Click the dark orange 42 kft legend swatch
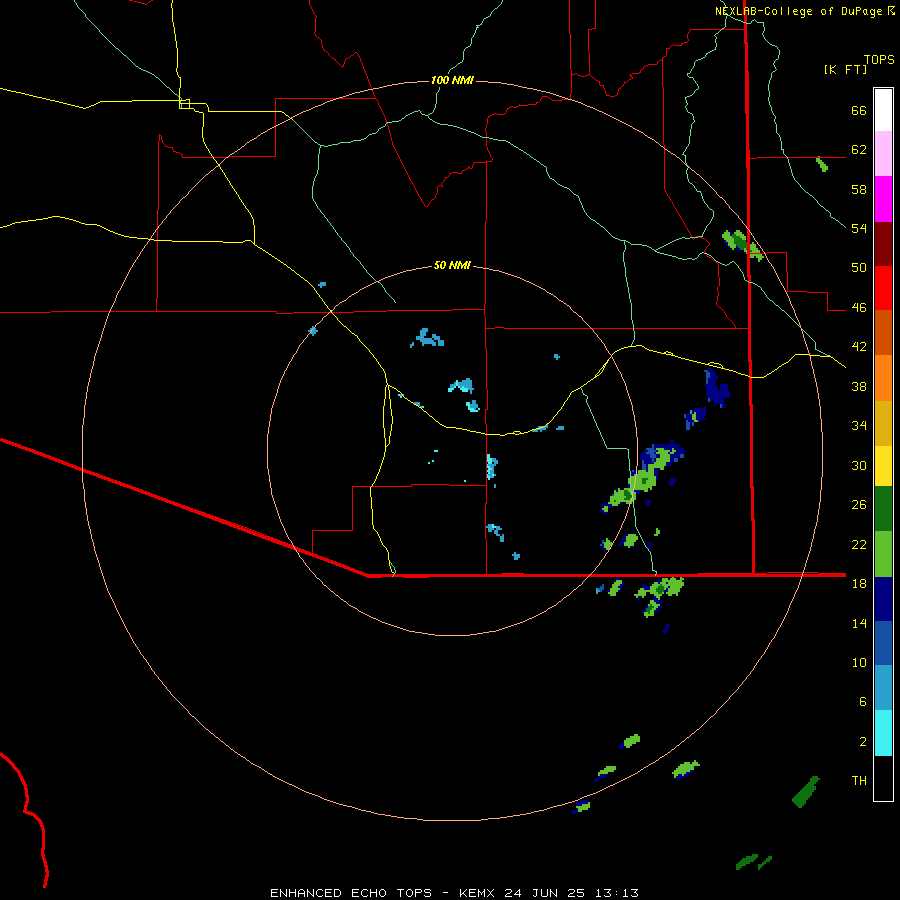 (883, 333)
